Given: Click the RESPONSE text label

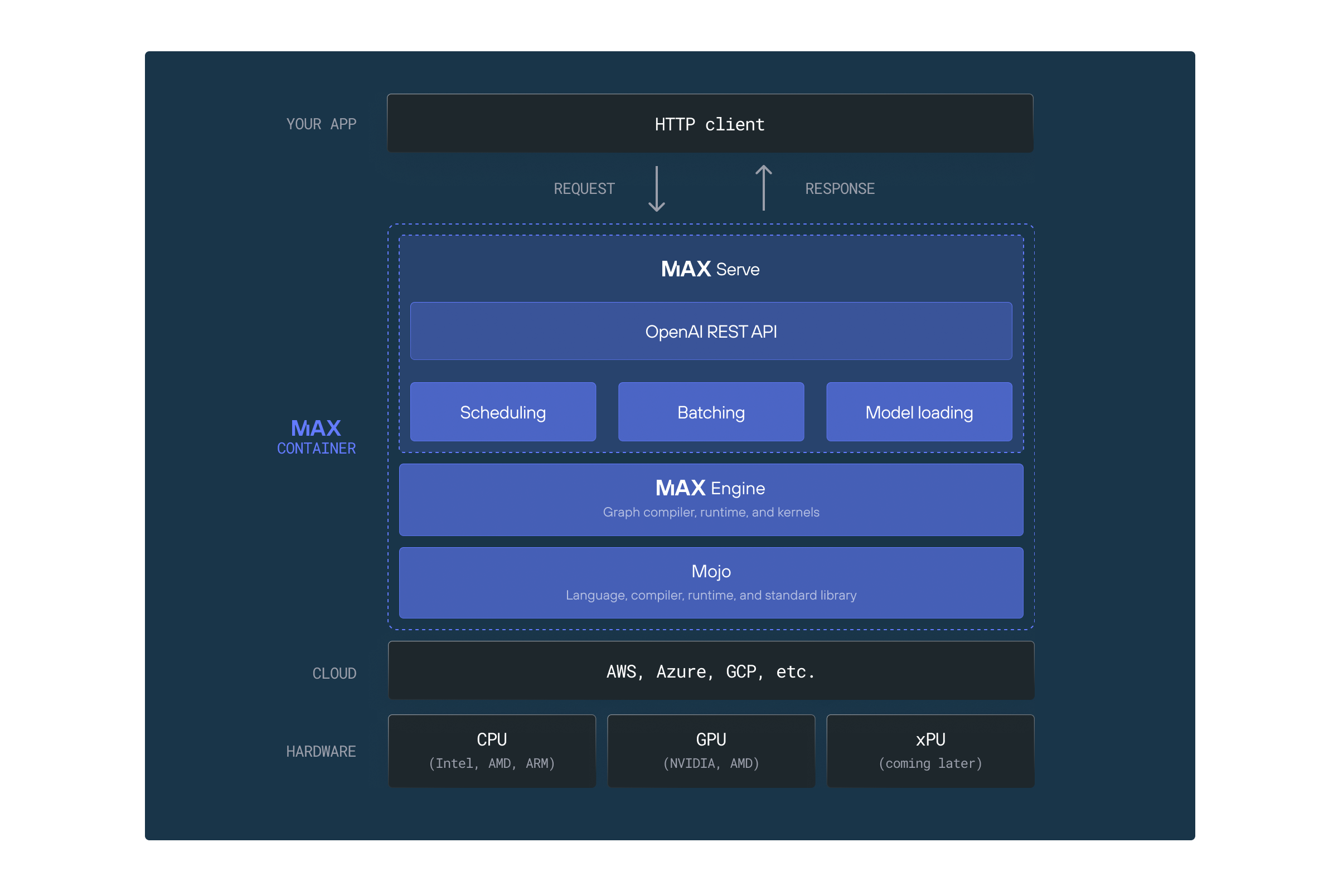Looking at the screenshot, I should tap(840, 188).
